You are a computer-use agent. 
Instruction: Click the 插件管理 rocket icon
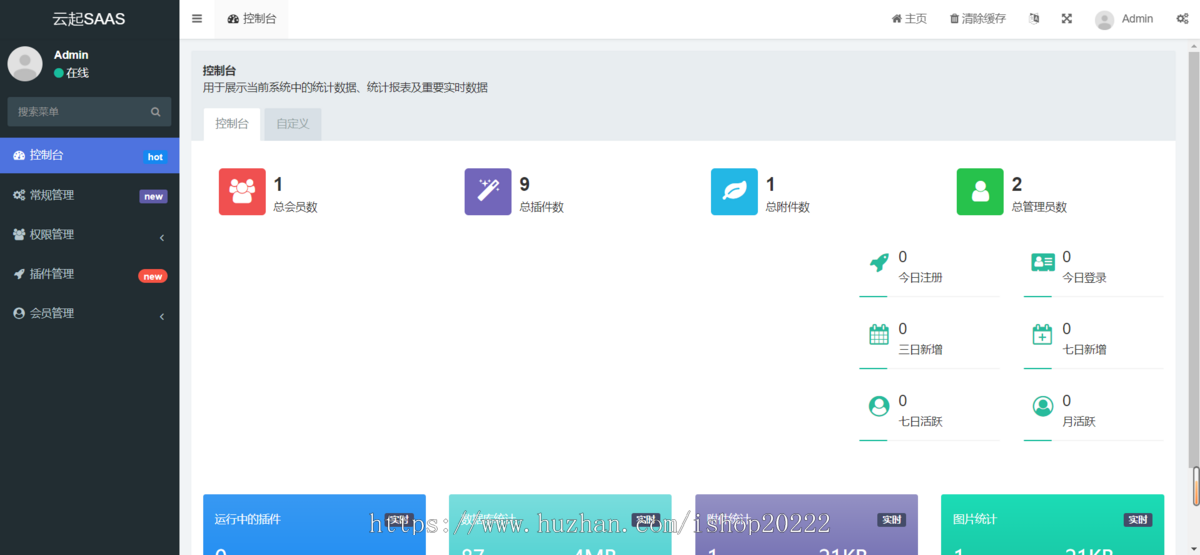click(x=19, y=274)
